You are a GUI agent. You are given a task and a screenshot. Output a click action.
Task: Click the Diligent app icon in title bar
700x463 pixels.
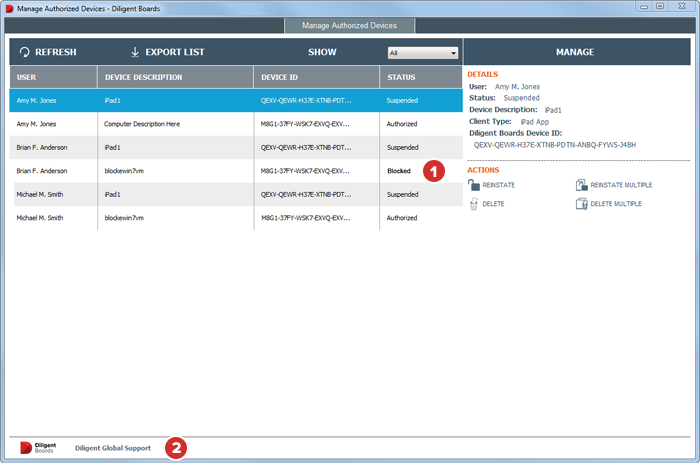coord(9,8)
